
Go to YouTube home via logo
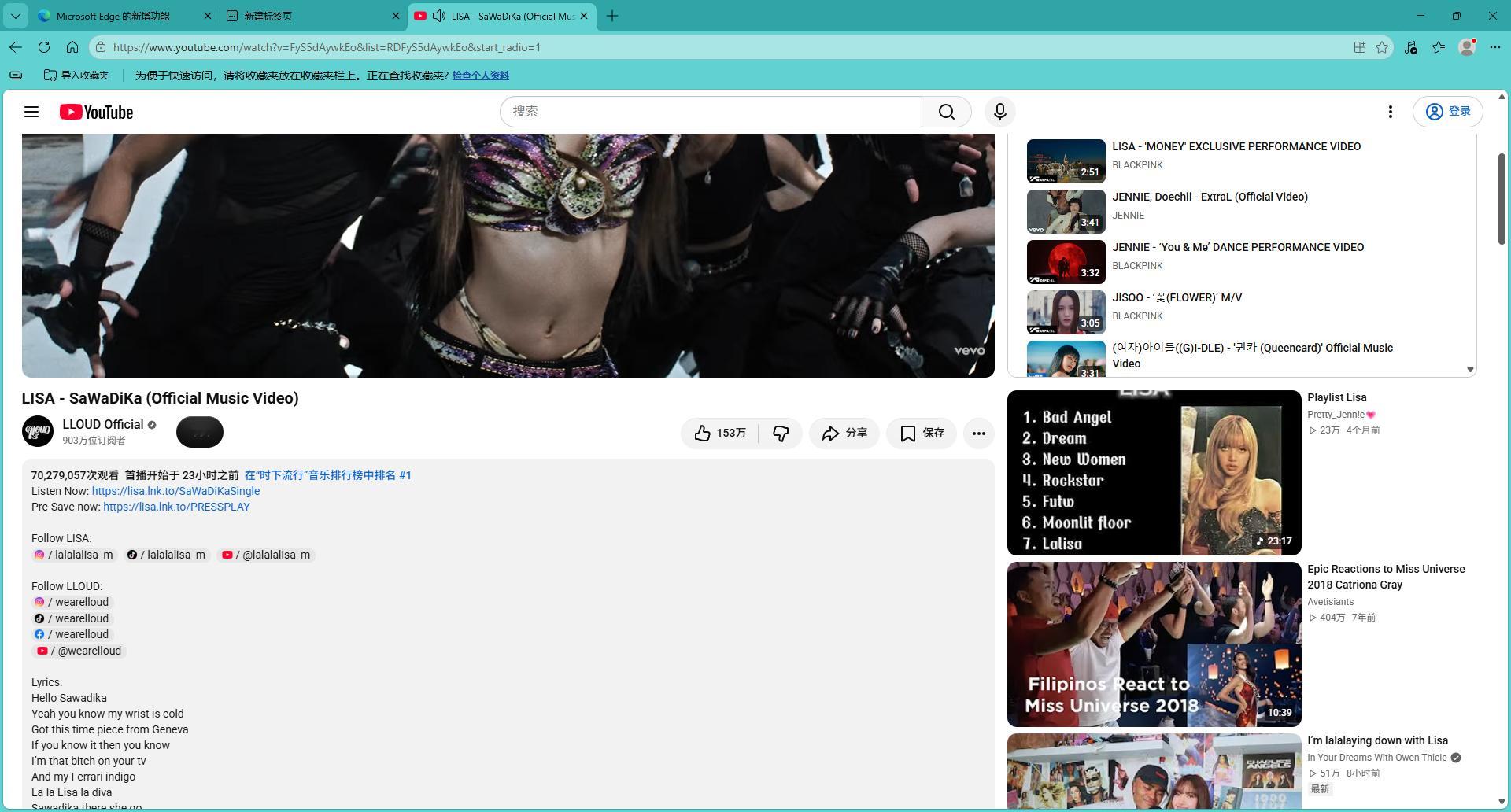(x=96, y=112)
